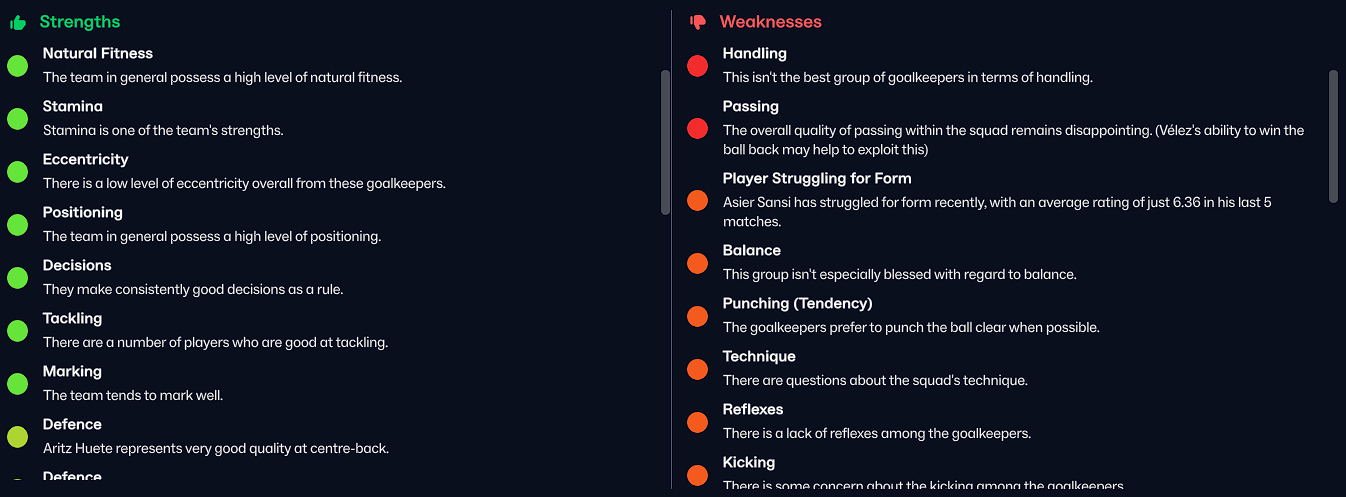The height and width of the screenshot is (497, 1346).
Task: Open the Aritz Huete centre-back note
Action: (x=215, y=449)
